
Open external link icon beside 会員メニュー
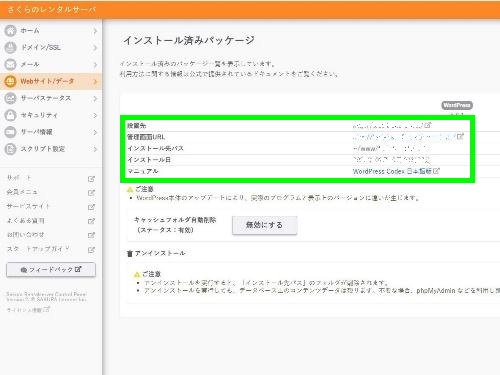click(x=91, y=193)
